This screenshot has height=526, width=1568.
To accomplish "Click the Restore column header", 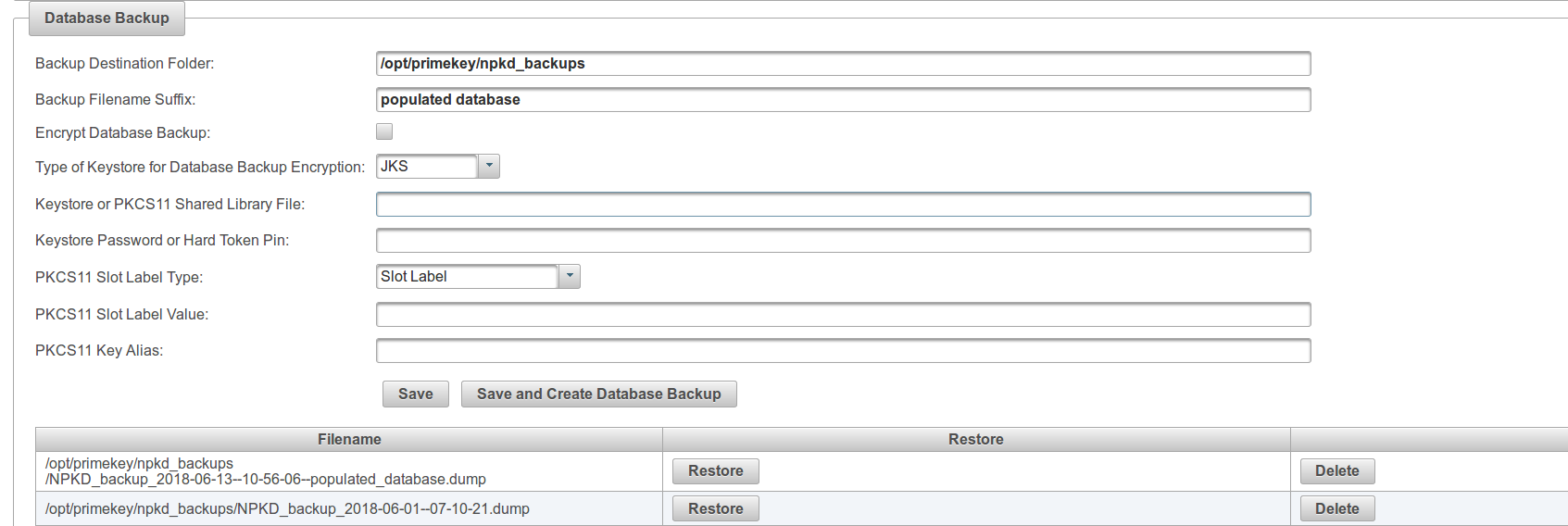I will click(975, 440).
